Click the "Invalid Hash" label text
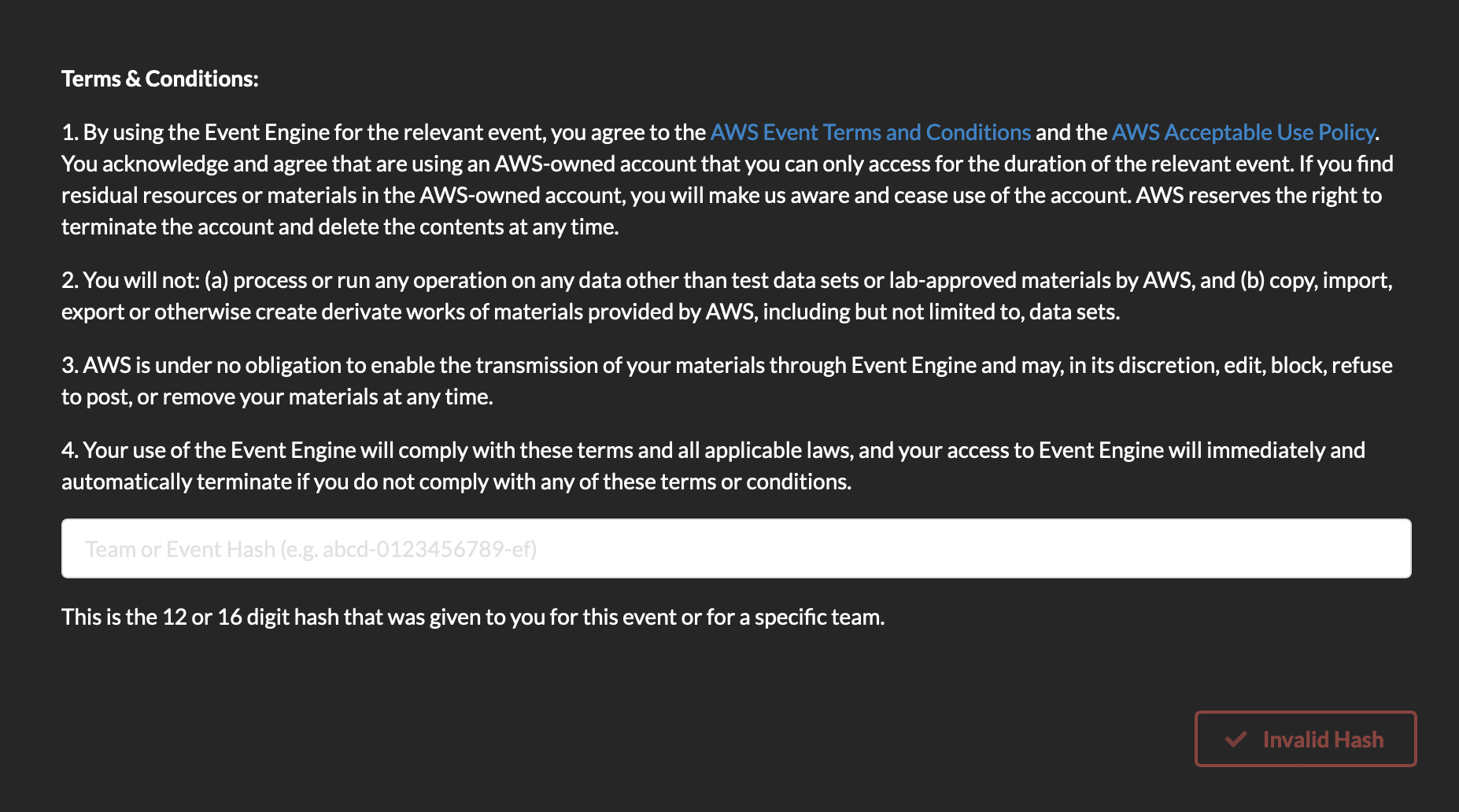The image size is (1459, 812). pyautogui.click(x=1323, y=740)
